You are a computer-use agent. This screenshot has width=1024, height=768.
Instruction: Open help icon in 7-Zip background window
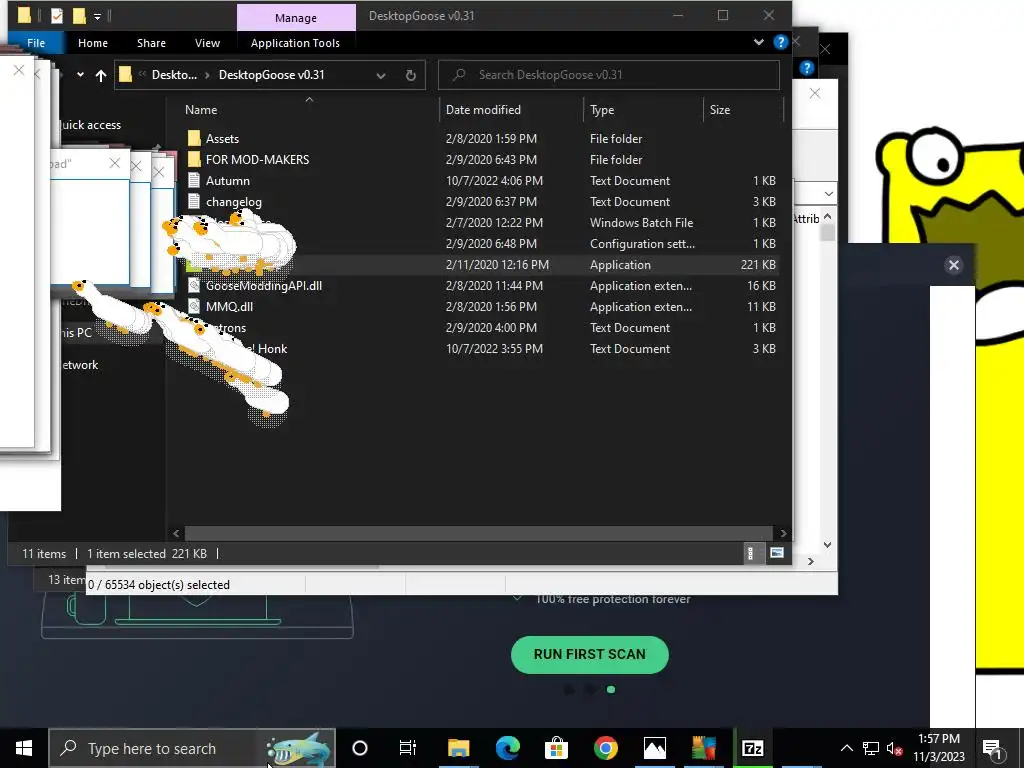(807, 68)
